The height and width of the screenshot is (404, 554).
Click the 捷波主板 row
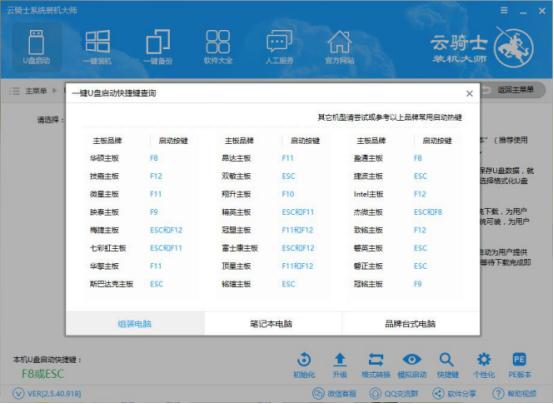[x=404, y=176]
